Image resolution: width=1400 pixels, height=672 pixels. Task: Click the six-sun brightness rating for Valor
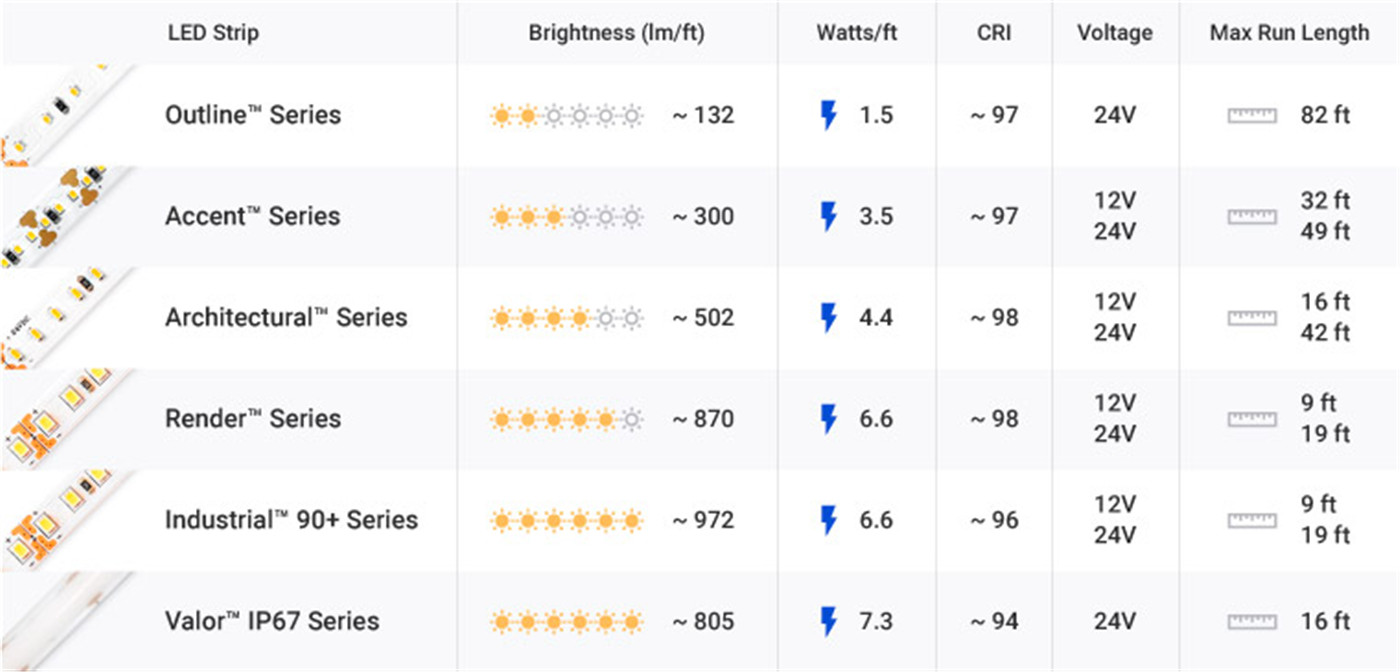point(567,621)
